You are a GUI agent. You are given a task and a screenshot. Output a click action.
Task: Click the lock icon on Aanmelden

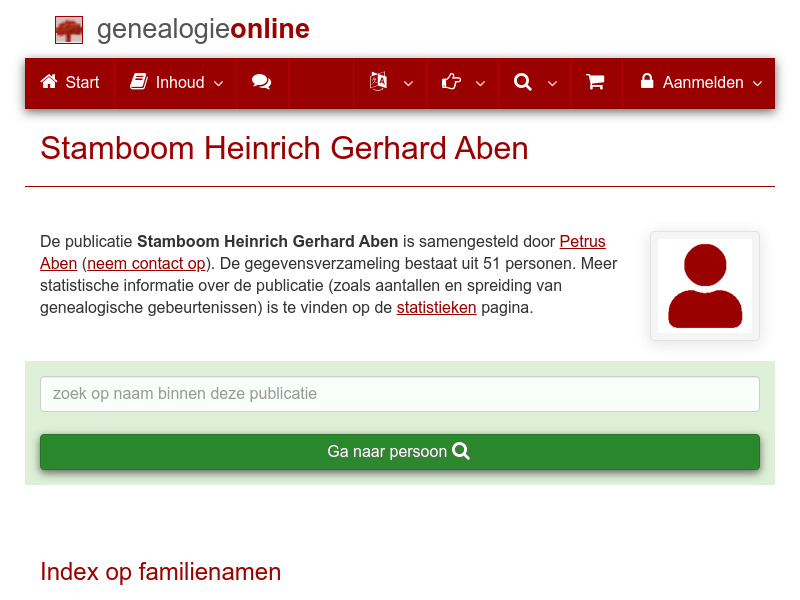[x=646, y=83]
